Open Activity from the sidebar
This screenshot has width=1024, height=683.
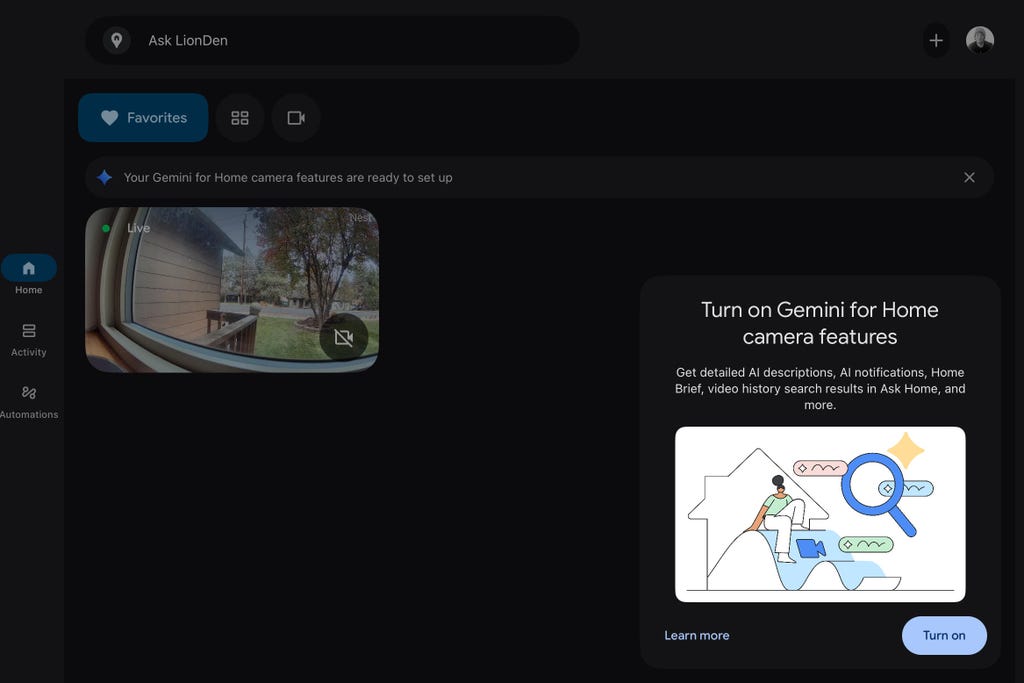click(x=29, y=338)
